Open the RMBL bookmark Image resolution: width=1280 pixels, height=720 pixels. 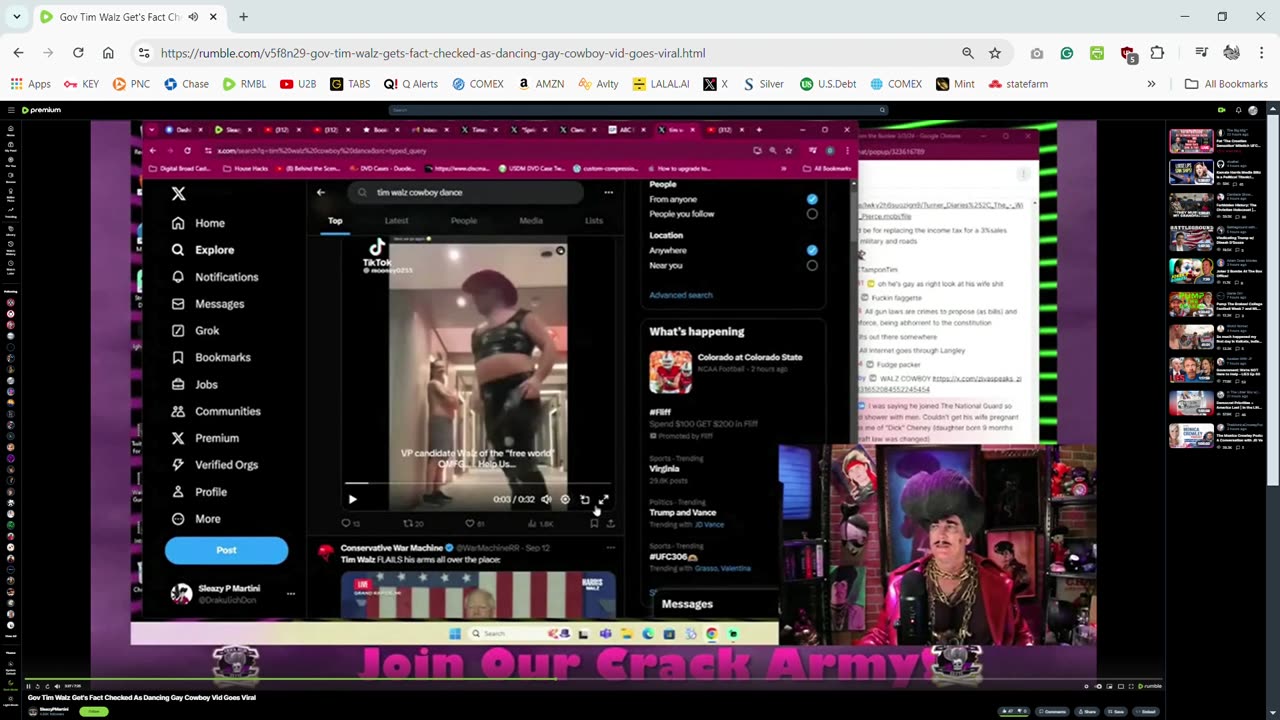tap(244, 84)
